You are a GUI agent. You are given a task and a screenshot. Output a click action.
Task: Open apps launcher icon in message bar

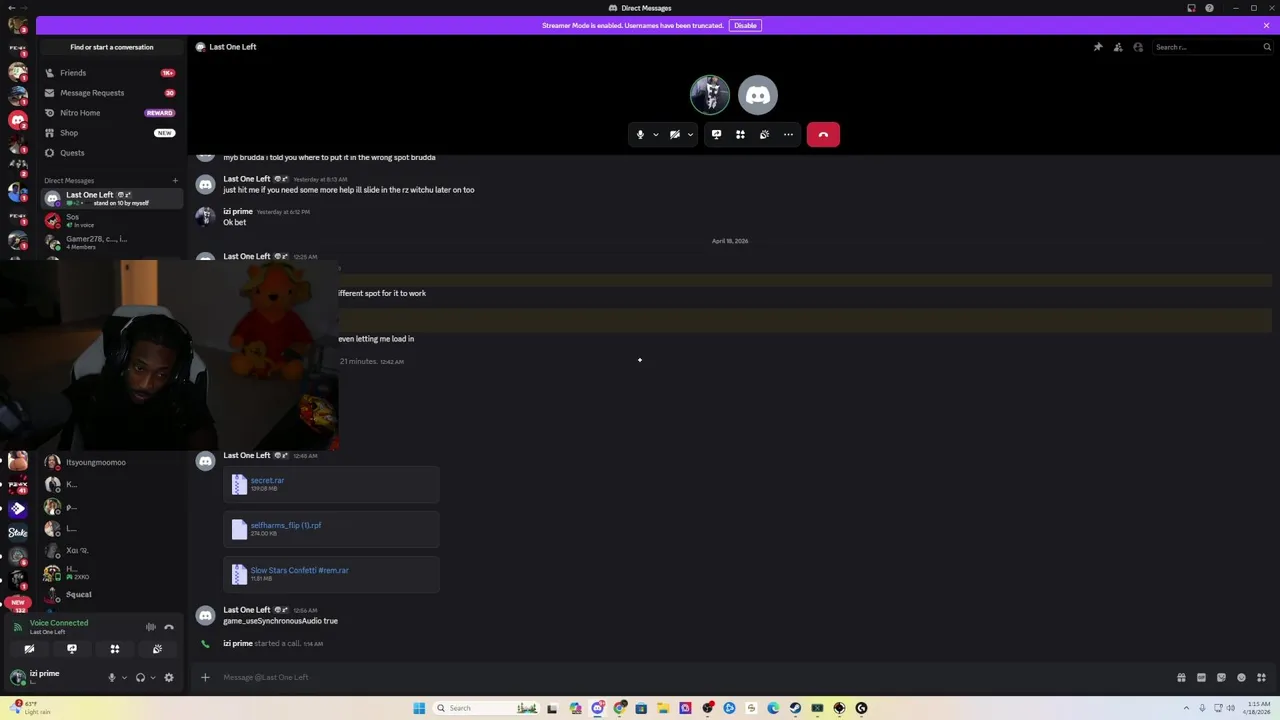pos(1261,677)
